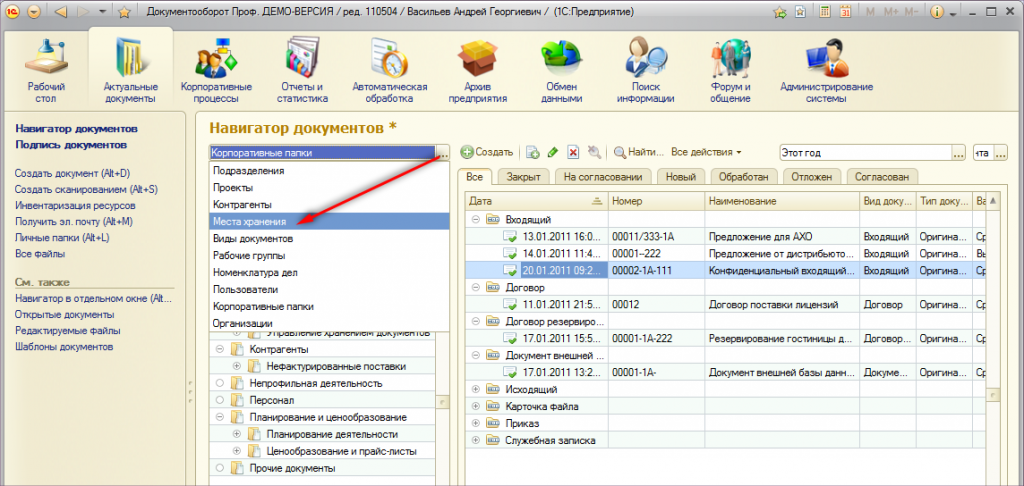Select Места хранения in dropdown list
1024x486 pixels.
250,221
